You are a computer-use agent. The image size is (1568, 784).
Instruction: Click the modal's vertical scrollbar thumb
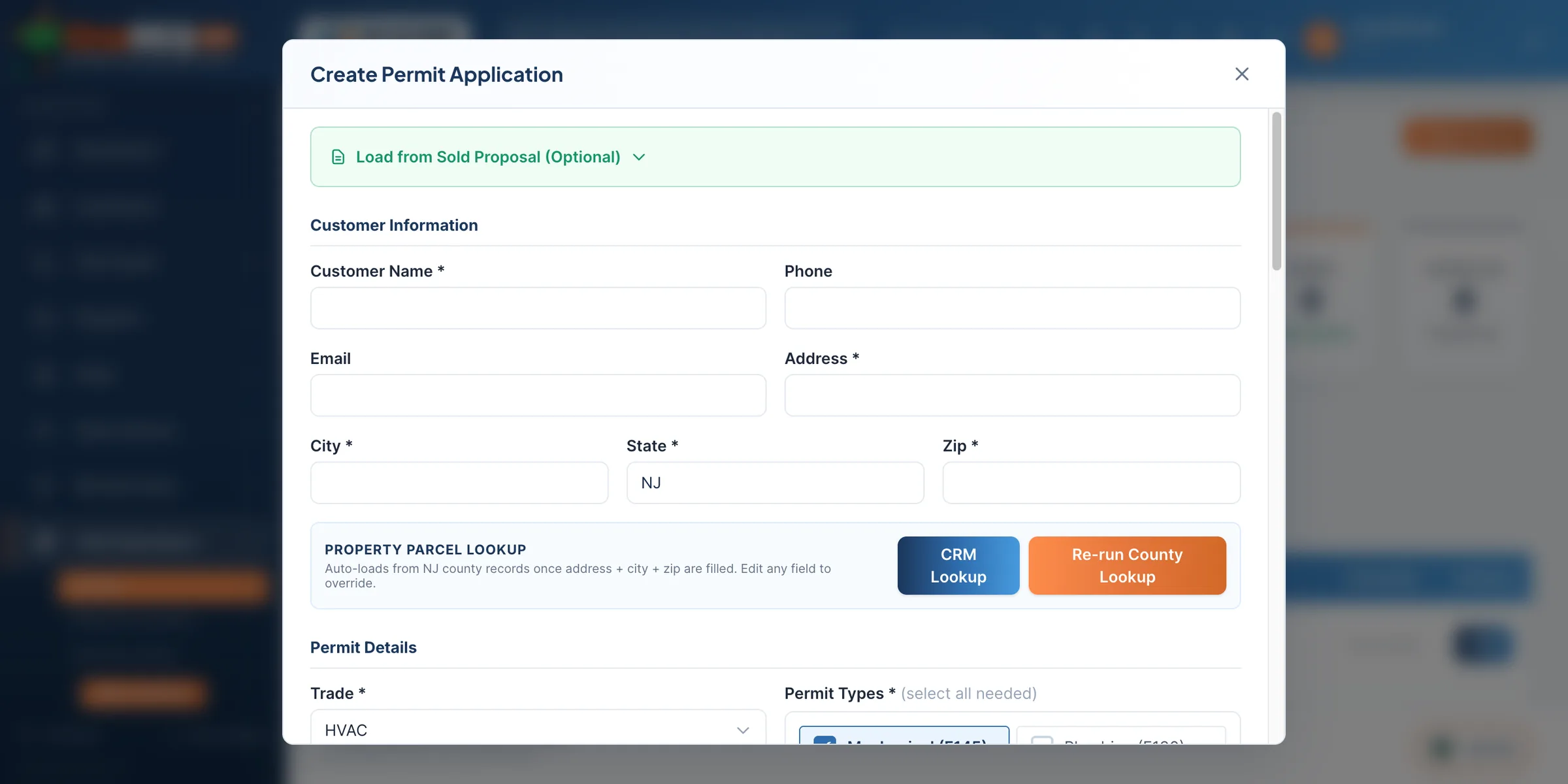(1277, 191)
